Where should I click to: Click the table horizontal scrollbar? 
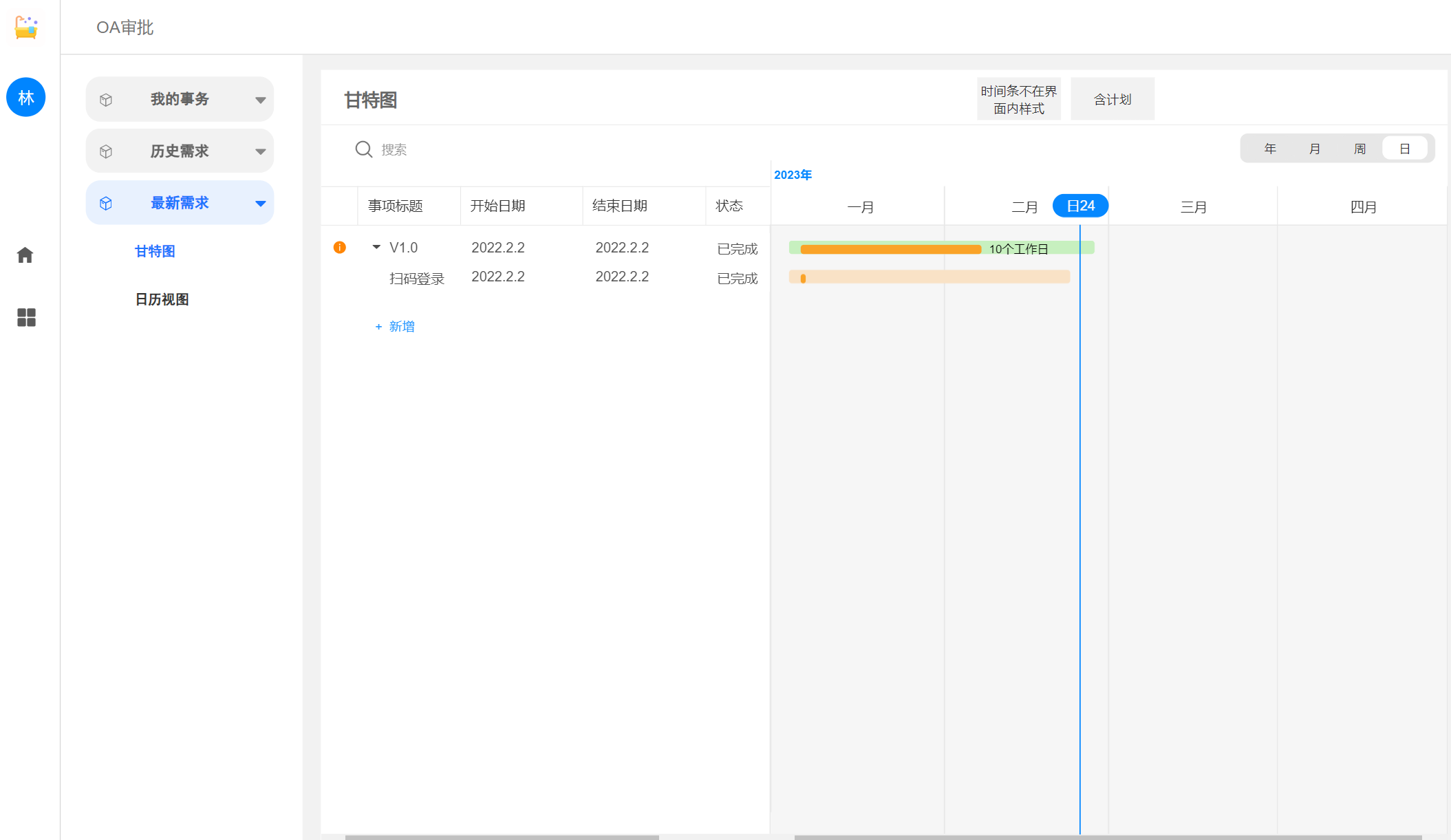(502, 837)
